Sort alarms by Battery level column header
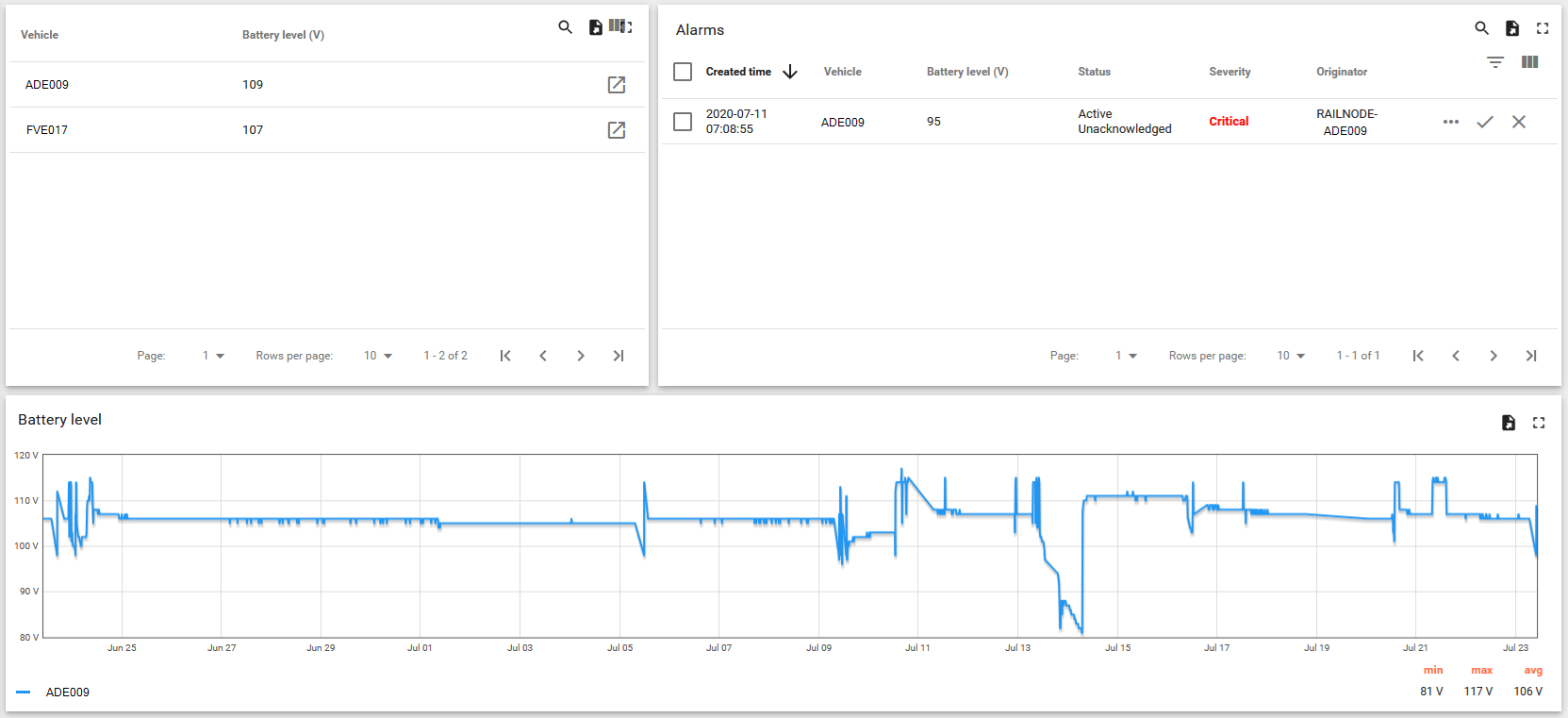Image resolution: width=1568 pixels, height=718 pixels. 967,72
